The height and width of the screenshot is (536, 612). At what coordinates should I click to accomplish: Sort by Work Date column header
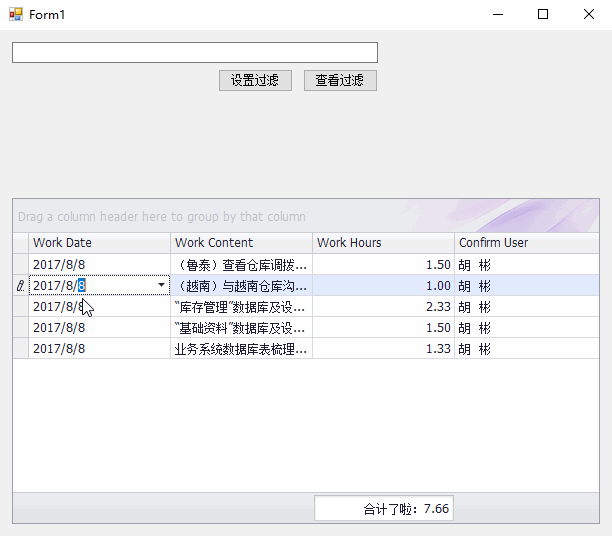click(x=100, y=243)
